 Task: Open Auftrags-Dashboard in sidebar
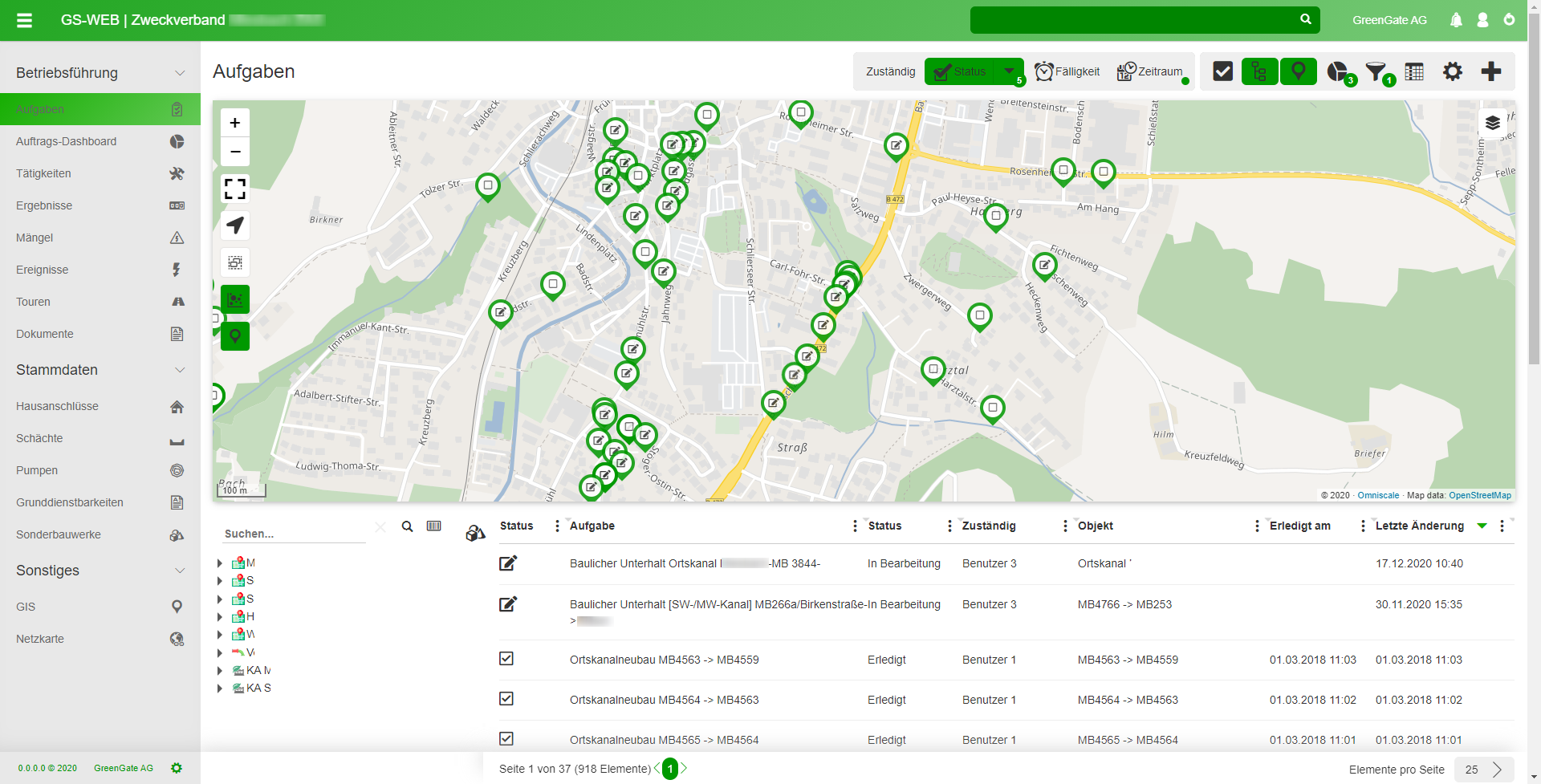pos(67,141)
